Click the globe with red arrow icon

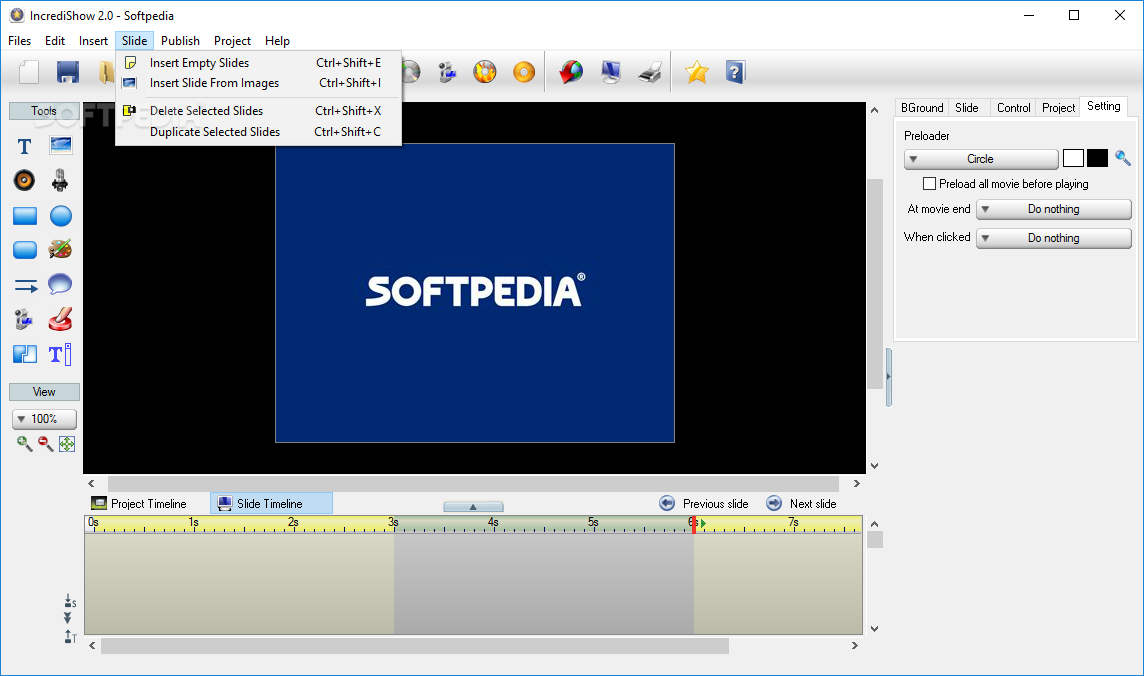click(x=571, y=72)
